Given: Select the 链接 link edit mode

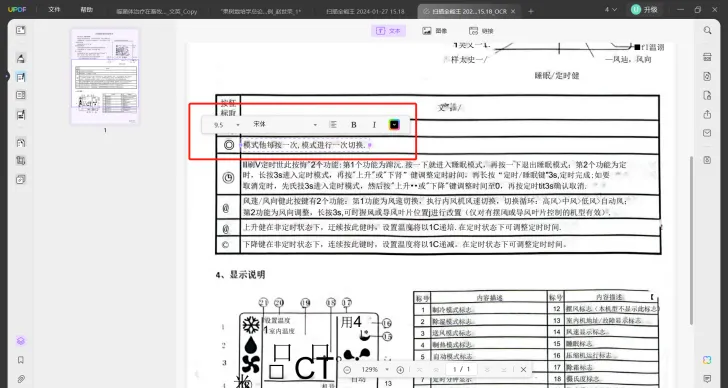Looking at the screenshot, I should (481, 31).
